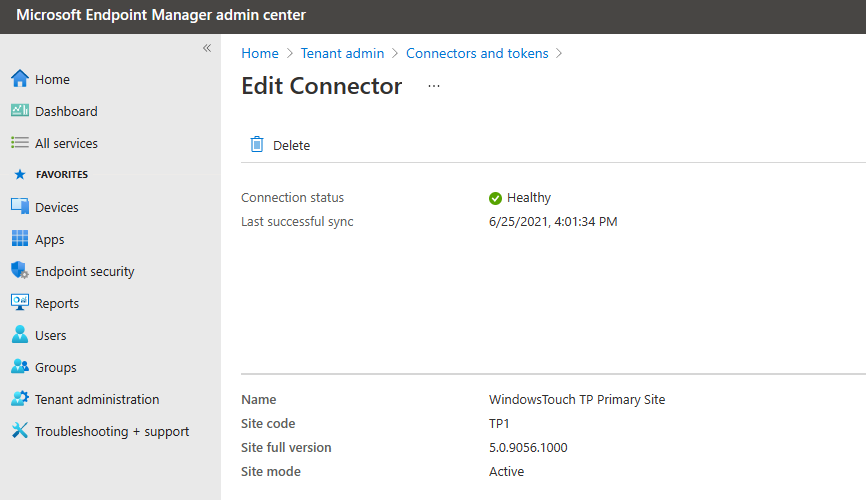The image size is (866, 500).
Task: Click the Delete button label
Action: [292, 145]
